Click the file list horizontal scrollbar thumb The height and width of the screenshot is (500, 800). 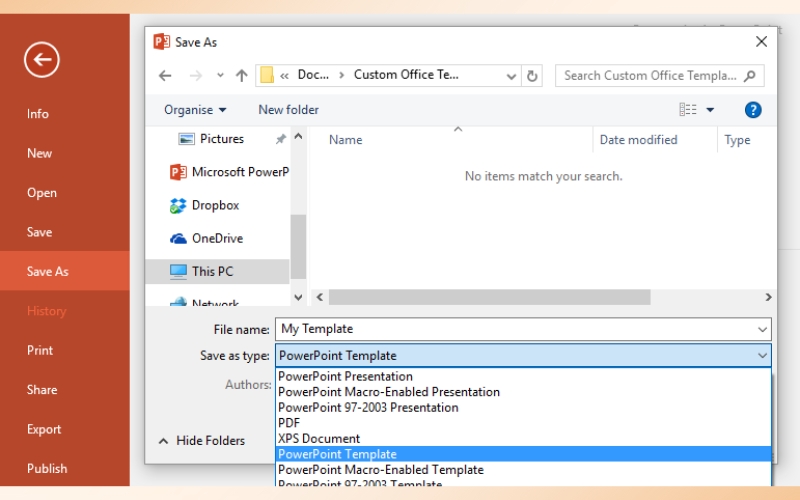[489, 297]
